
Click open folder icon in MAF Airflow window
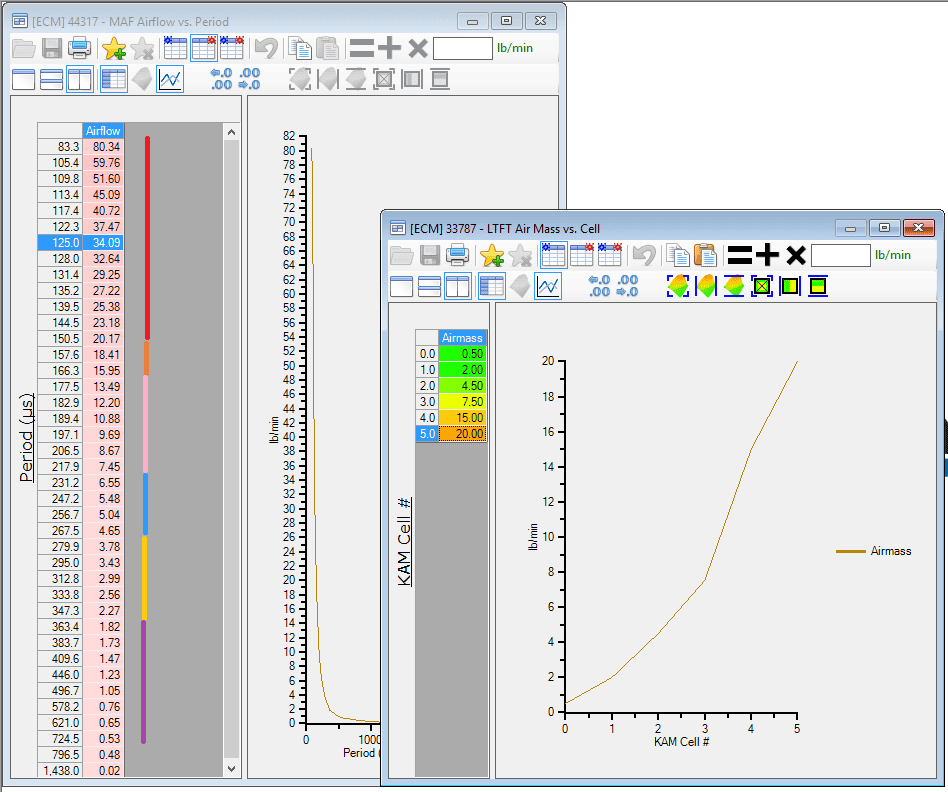coord(24,48)
